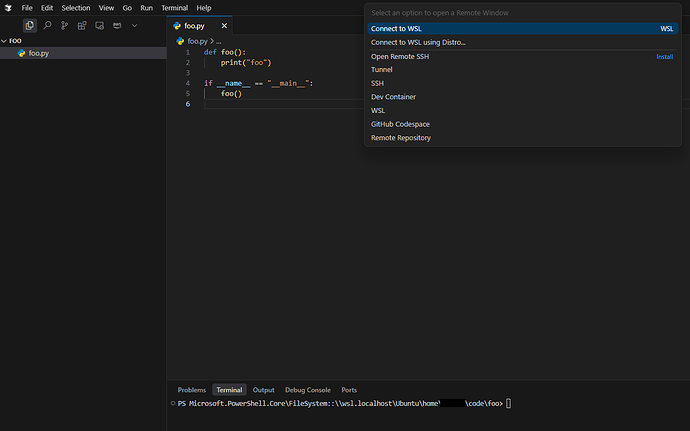The height and width of the screenshot is (431, 690).
Task: Click the Install link for Remote SSH
Action: (x=664, y=57)
